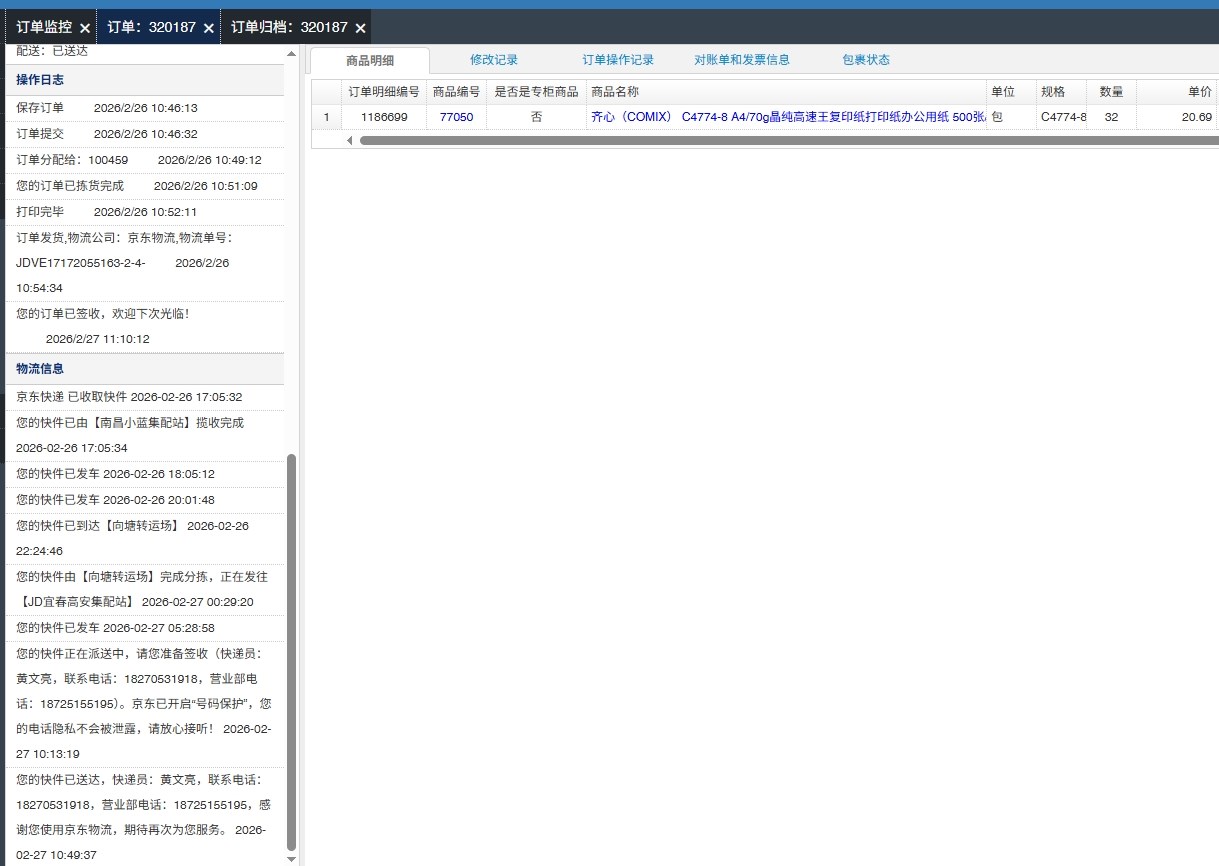Screen dimensions: 1219x866
Task: Select the 商品明细 tab
Action: (370, 60)
